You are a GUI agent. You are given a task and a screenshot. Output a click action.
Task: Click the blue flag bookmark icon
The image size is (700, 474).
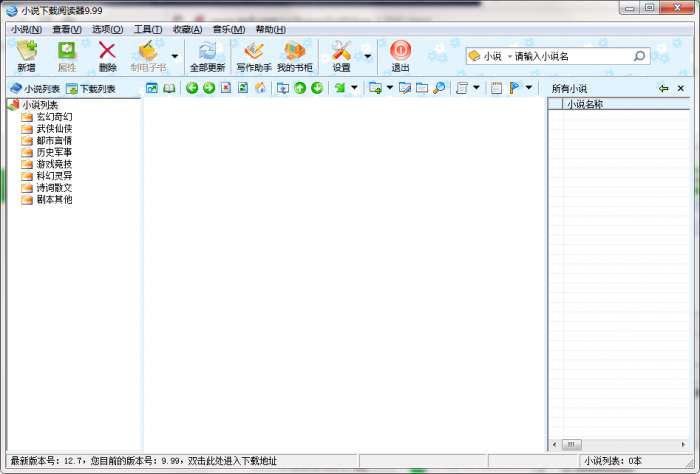pos(514,88)
